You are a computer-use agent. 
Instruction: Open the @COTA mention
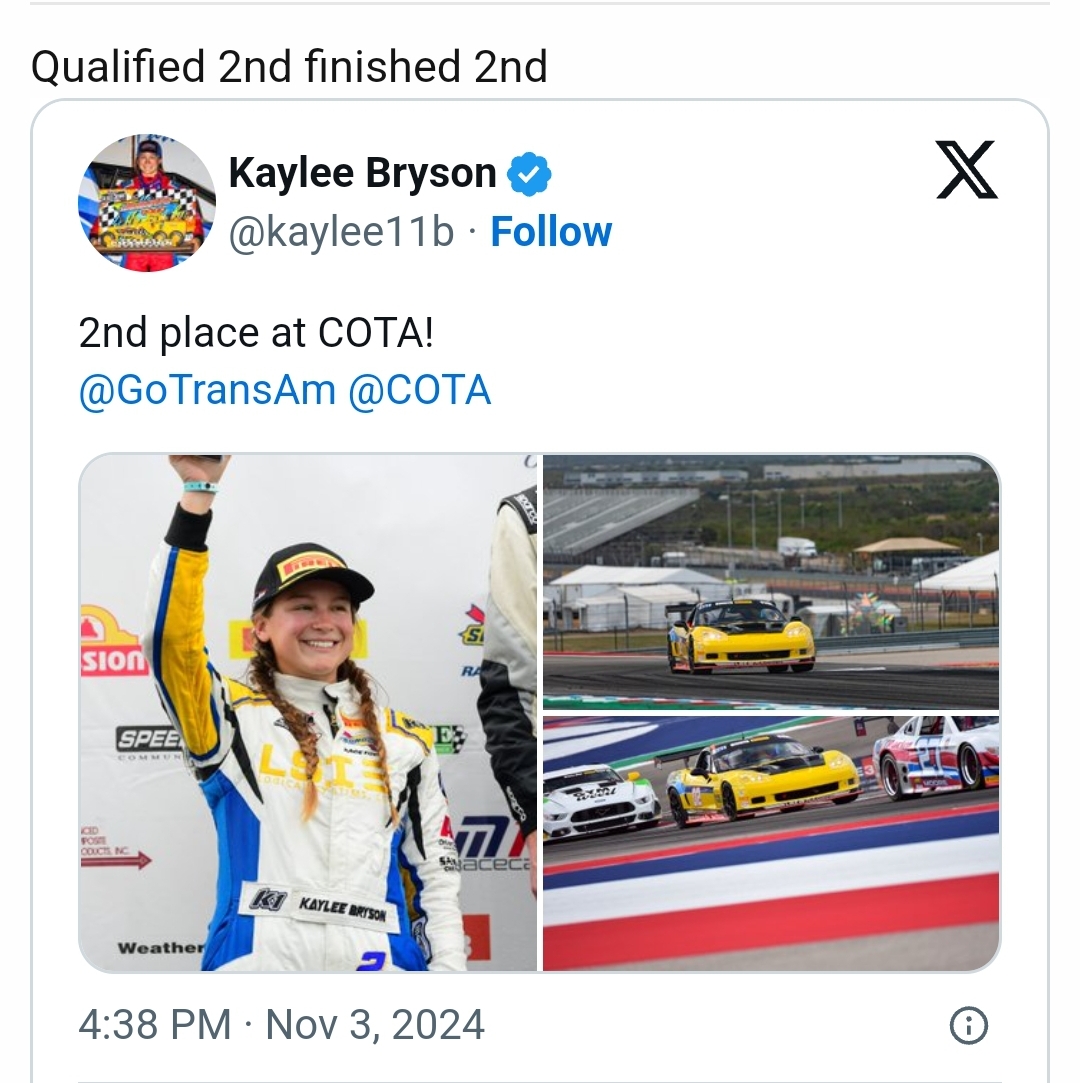[x=419, y=390]
